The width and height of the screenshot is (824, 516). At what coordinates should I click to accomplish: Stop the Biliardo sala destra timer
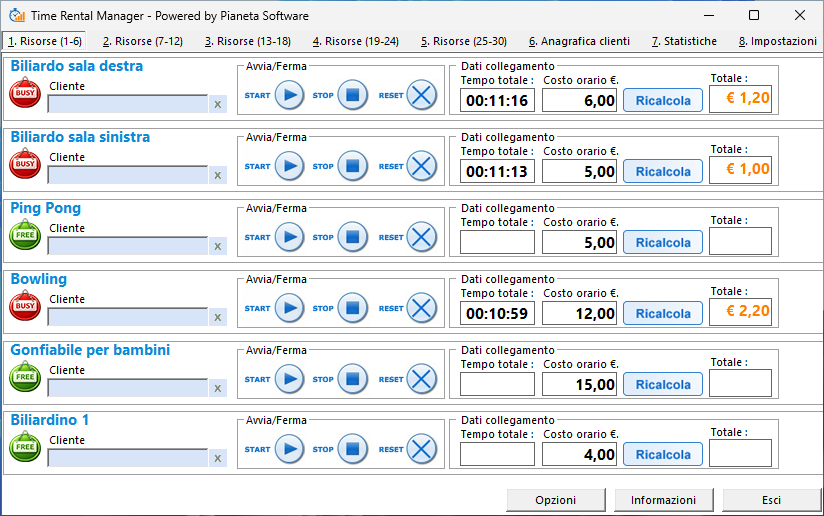(x=352, y=95)
